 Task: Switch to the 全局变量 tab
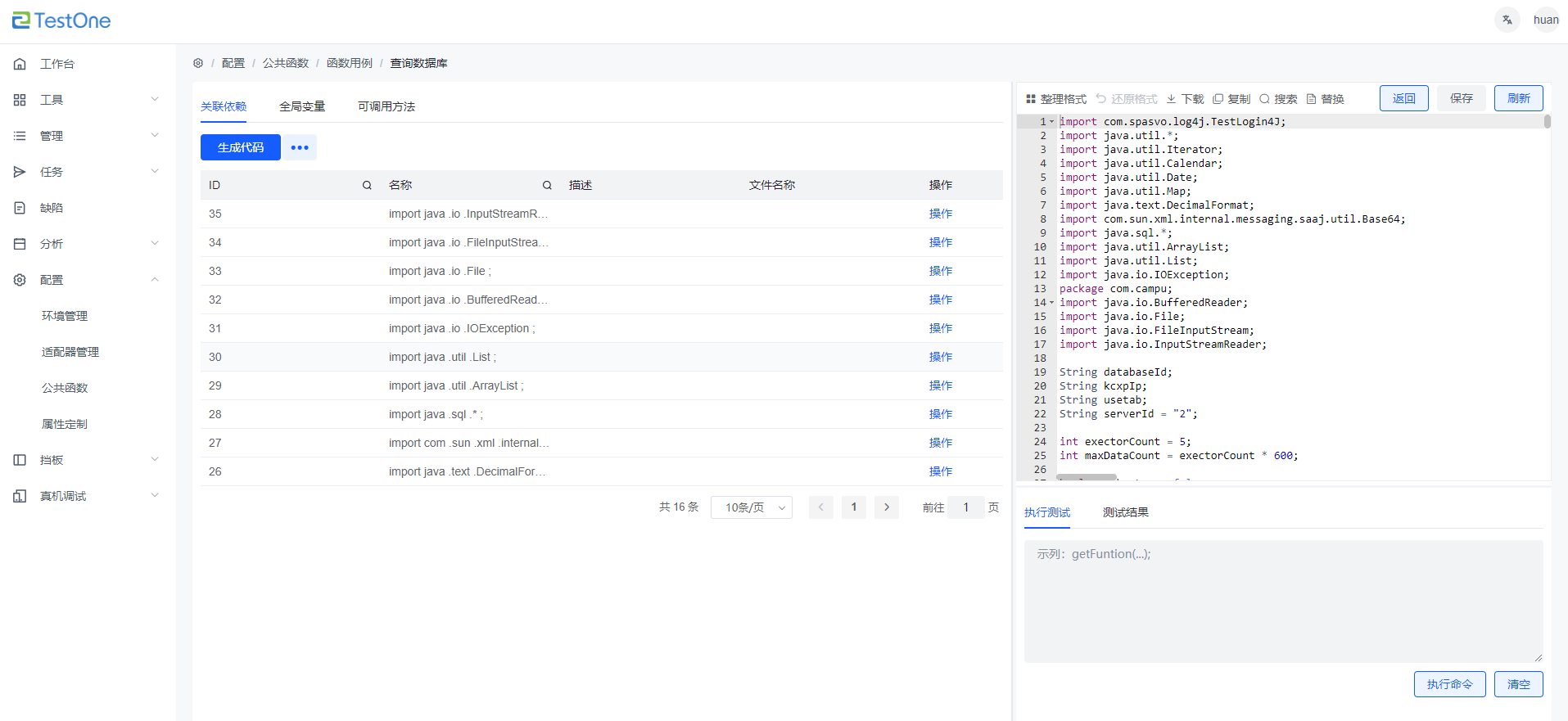pyautogui.click(x=302, y=106)
